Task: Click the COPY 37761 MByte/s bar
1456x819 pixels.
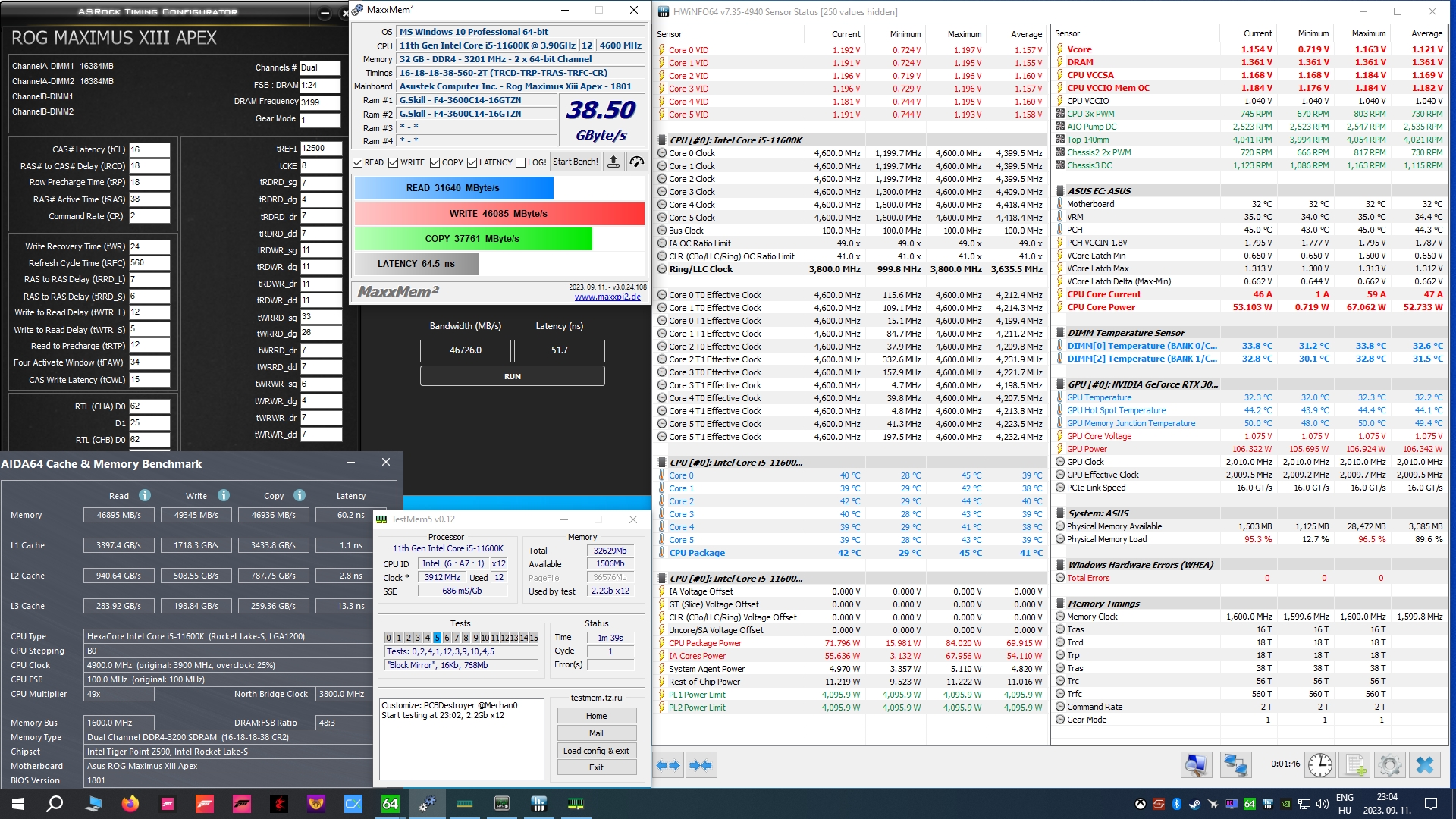Action: pyautogui.click(x=473, y=239)
